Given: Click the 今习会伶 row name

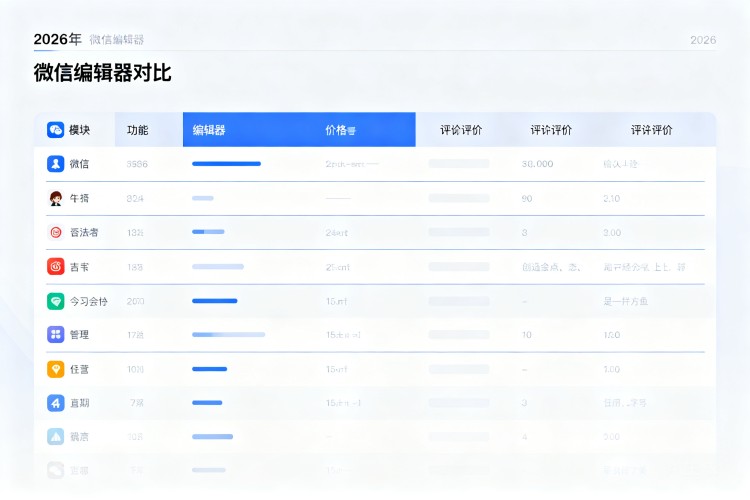Looking at the screenshot, I should 88,301.
